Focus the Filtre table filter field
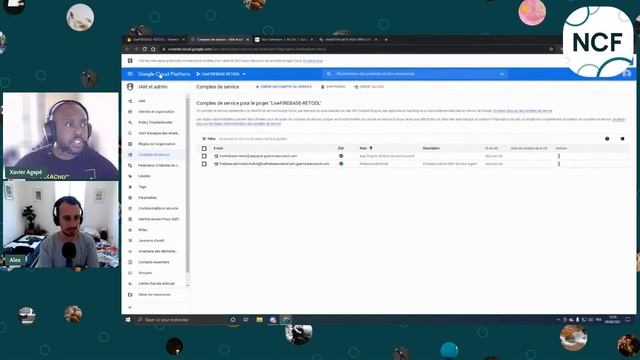640x360 pixels. tap(253, 139)
